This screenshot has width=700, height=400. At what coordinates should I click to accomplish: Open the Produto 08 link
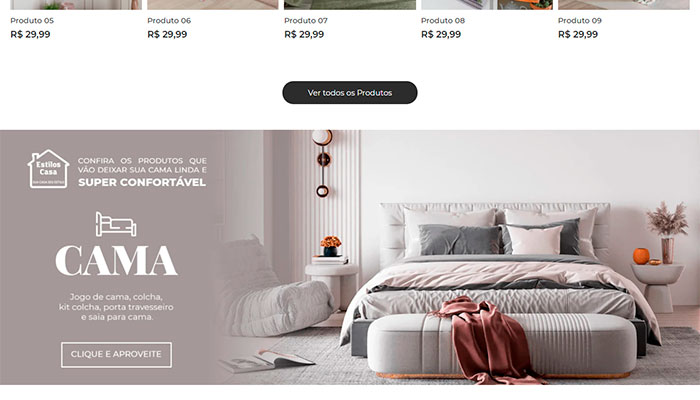pyautogui.click(x=443, y=21)
